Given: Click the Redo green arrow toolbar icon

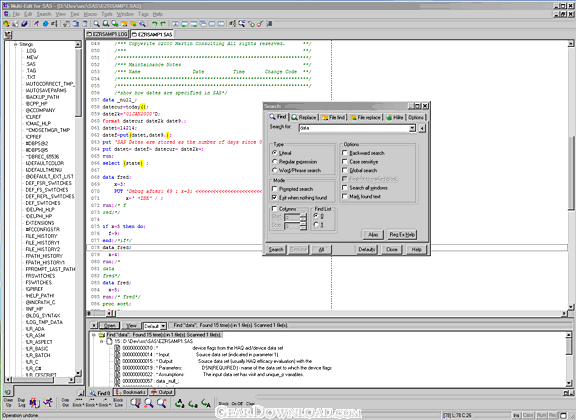Looking at the screenshot, I should click(163, 24).
